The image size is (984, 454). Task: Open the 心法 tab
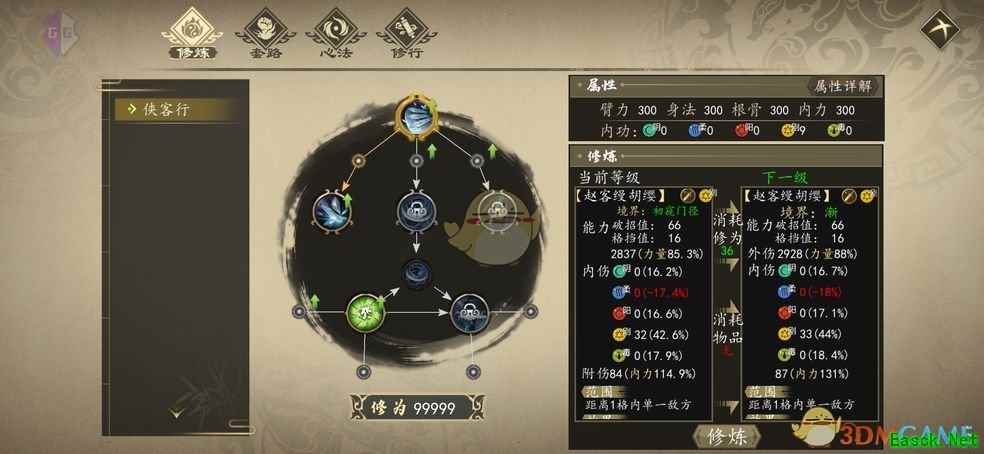(336, 34)
